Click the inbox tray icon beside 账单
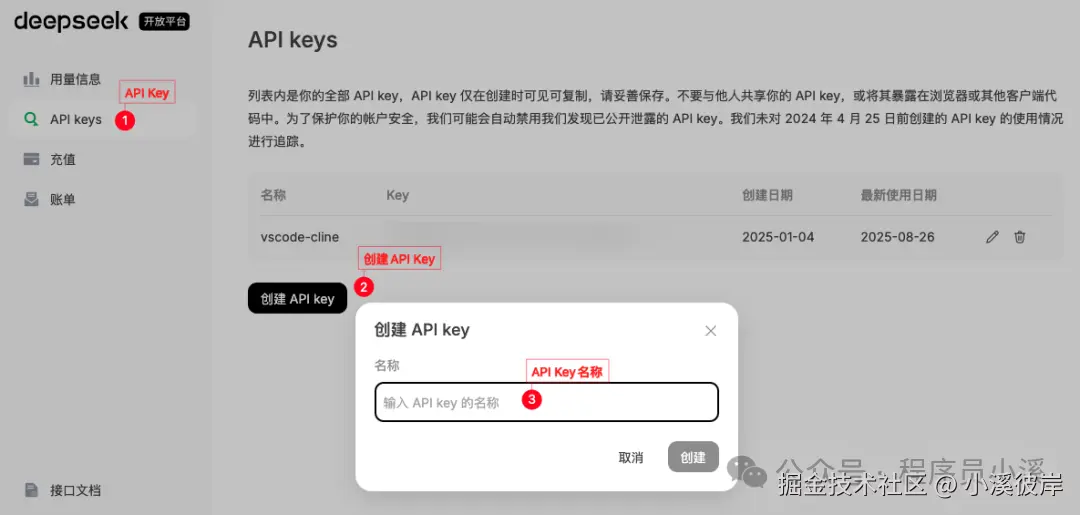This screenshot has width=1080, height=515. 31,200
